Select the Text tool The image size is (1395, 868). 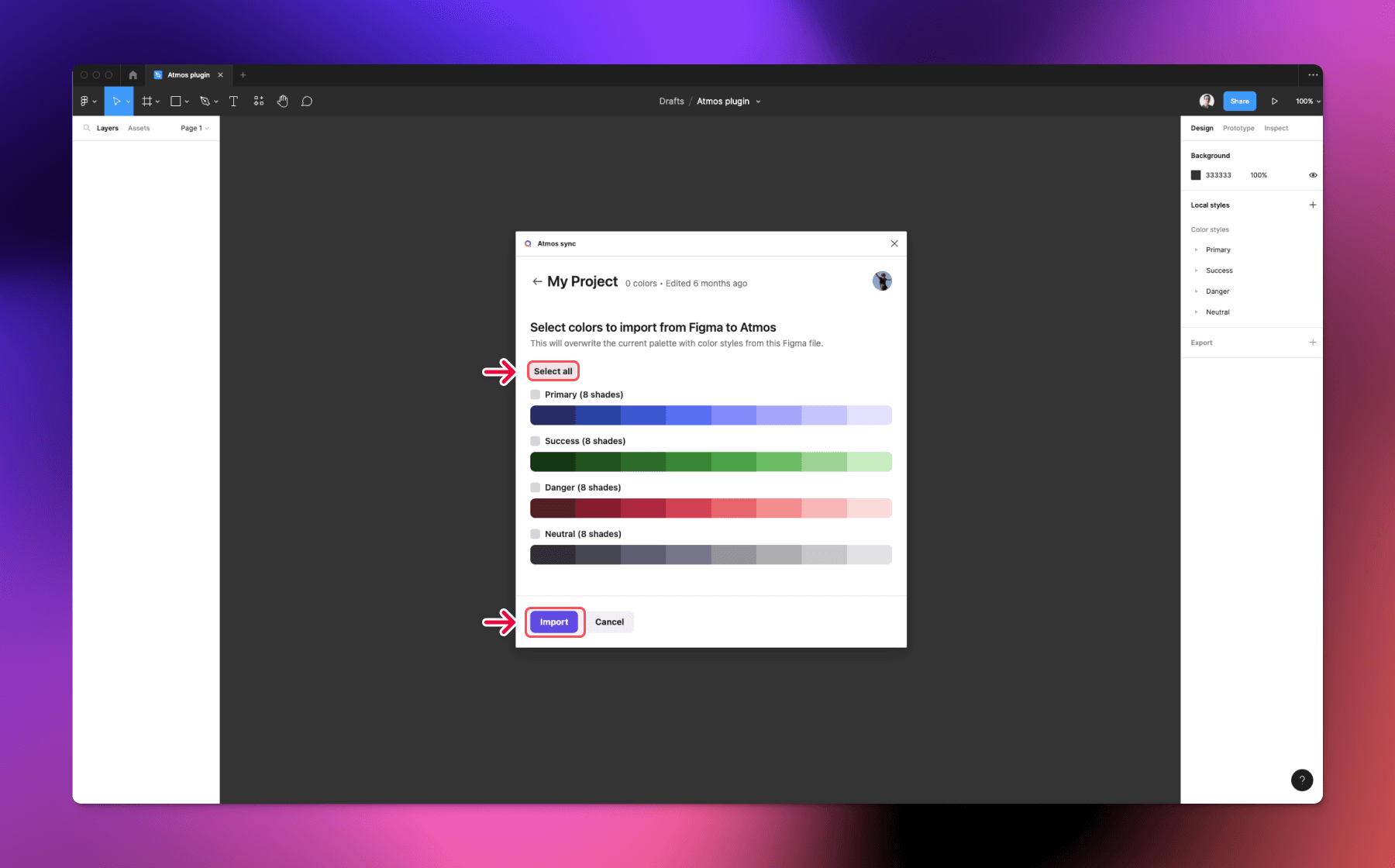coord(233,101)
